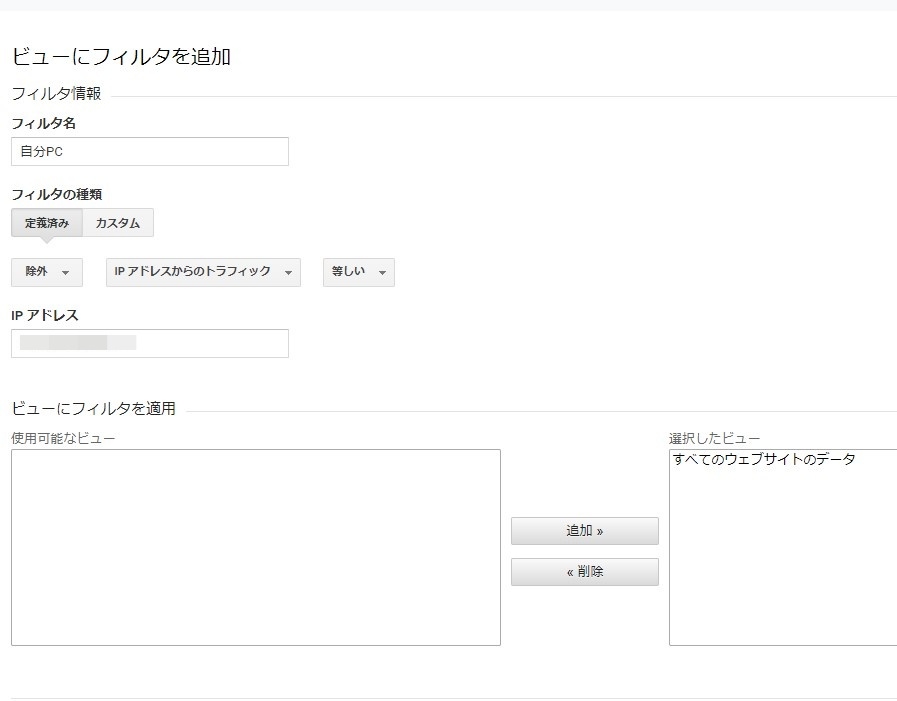Click the « 削除 button
This screenshot has height=701, width=897.
click(585, 571)
